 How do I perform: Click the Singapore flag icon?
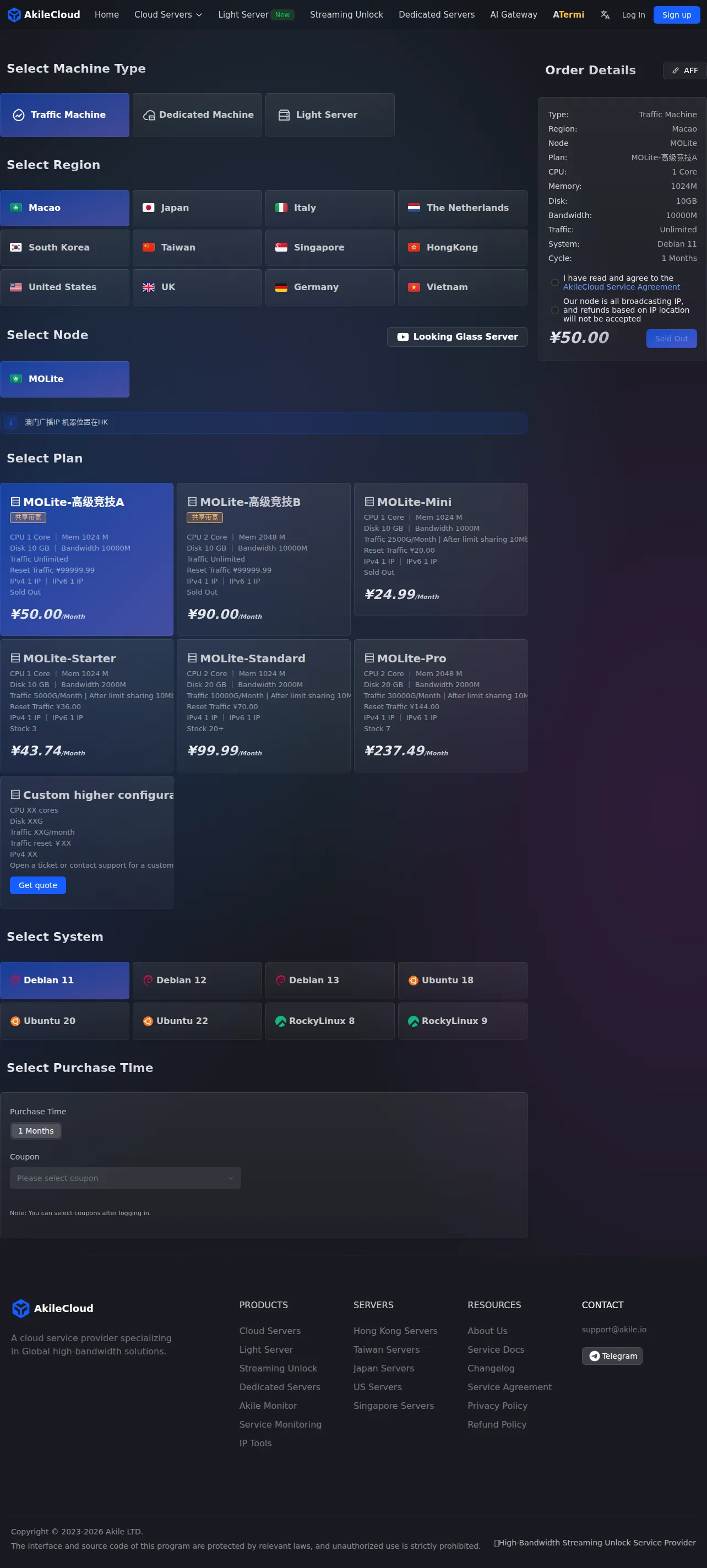pyautogui.click(x=281, y=247)
